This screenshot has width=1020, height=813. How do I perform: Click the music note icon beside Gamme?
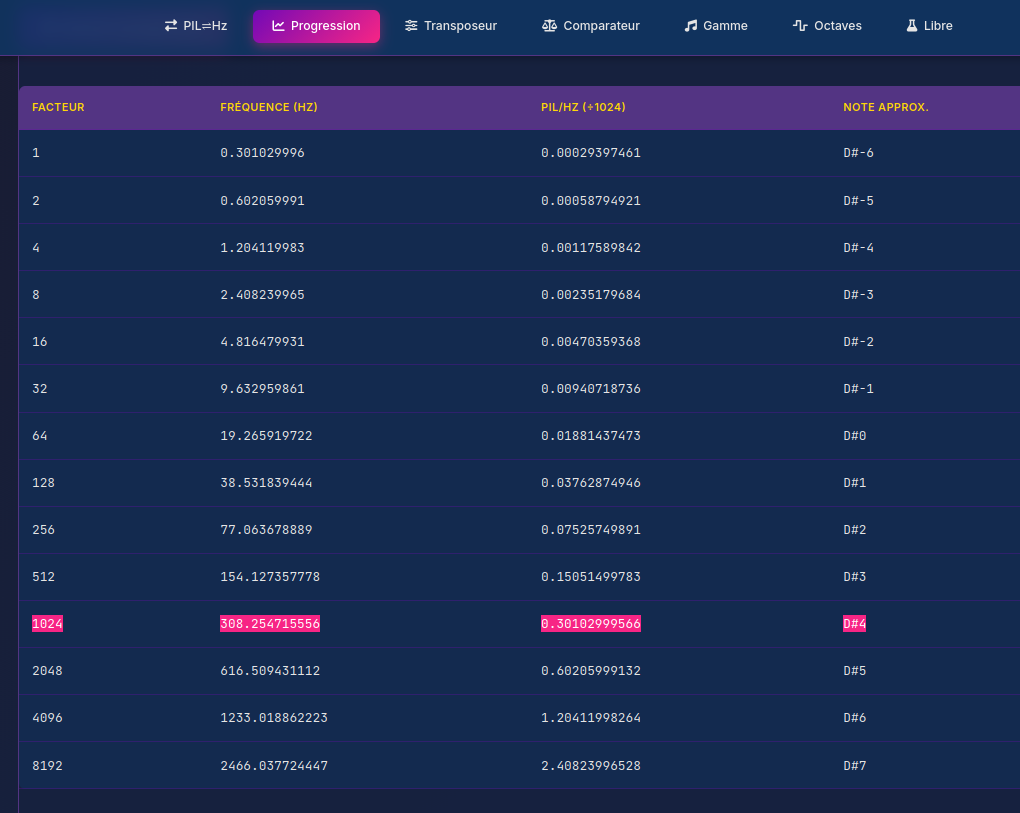click(691, 26)
